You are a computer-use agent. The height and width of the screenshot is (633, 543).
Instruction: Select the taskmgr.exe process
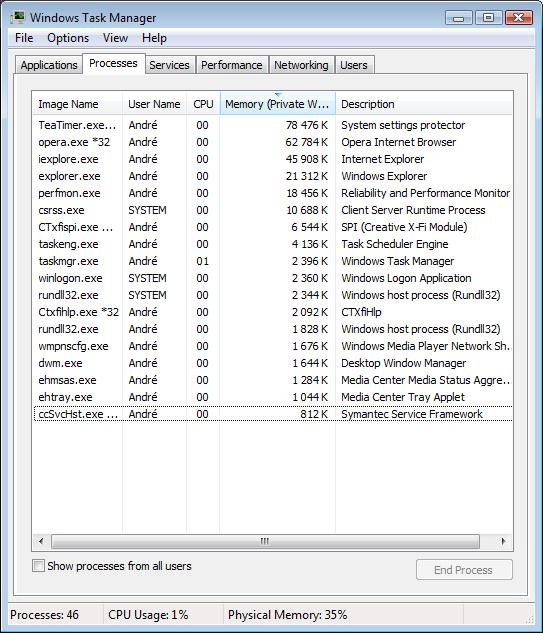coord(273,261)
